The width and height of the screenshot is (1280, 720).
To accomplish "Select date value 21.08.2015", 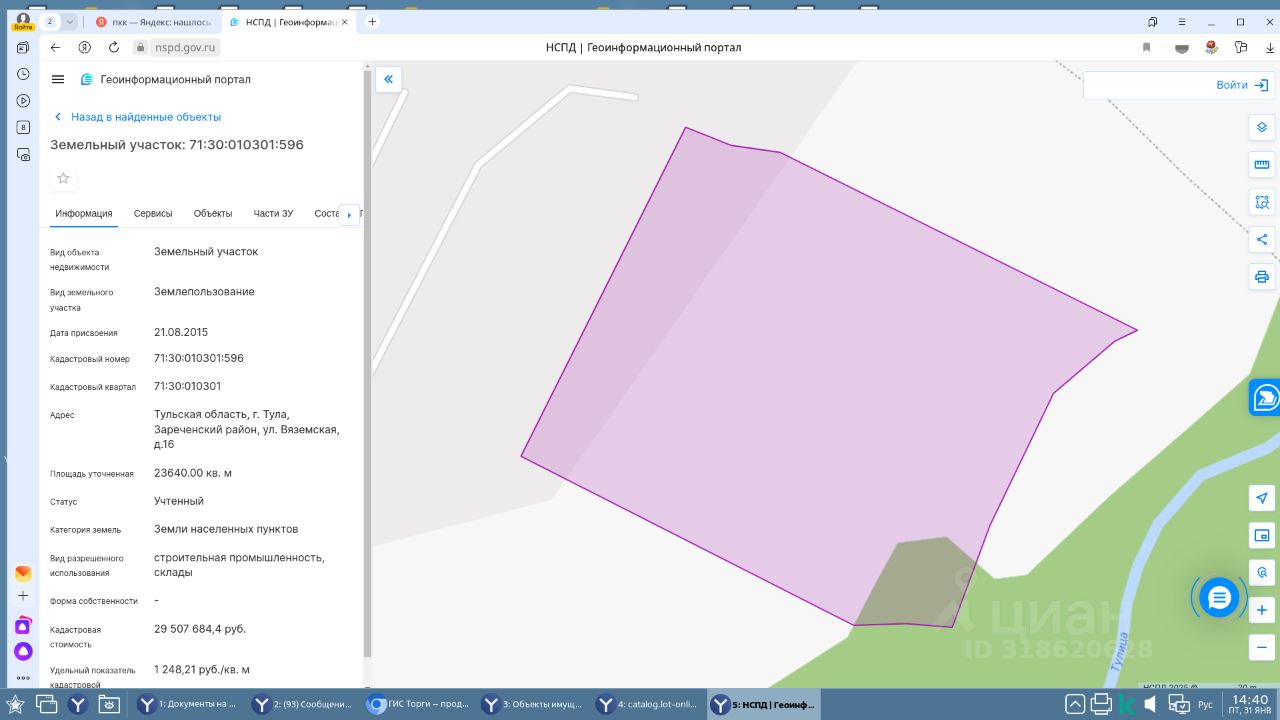I will 181,332.
